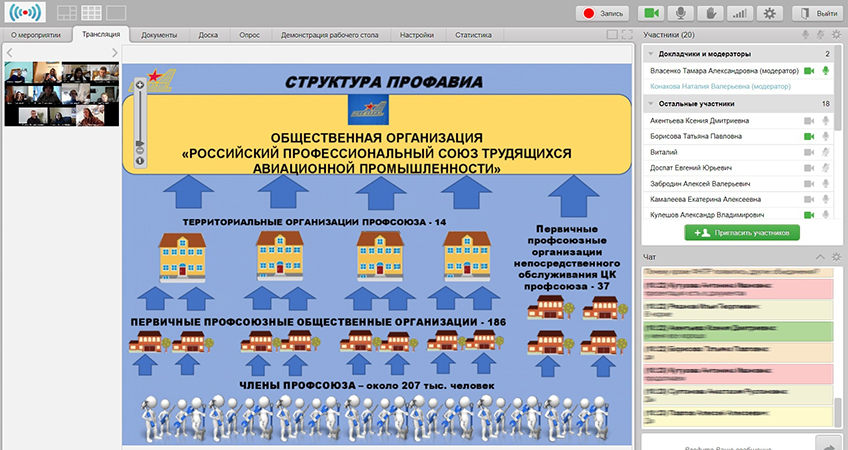
Task: Collapse the Докладчики и модераторы group
Action: pyautogui.click(x=650, y=54)
